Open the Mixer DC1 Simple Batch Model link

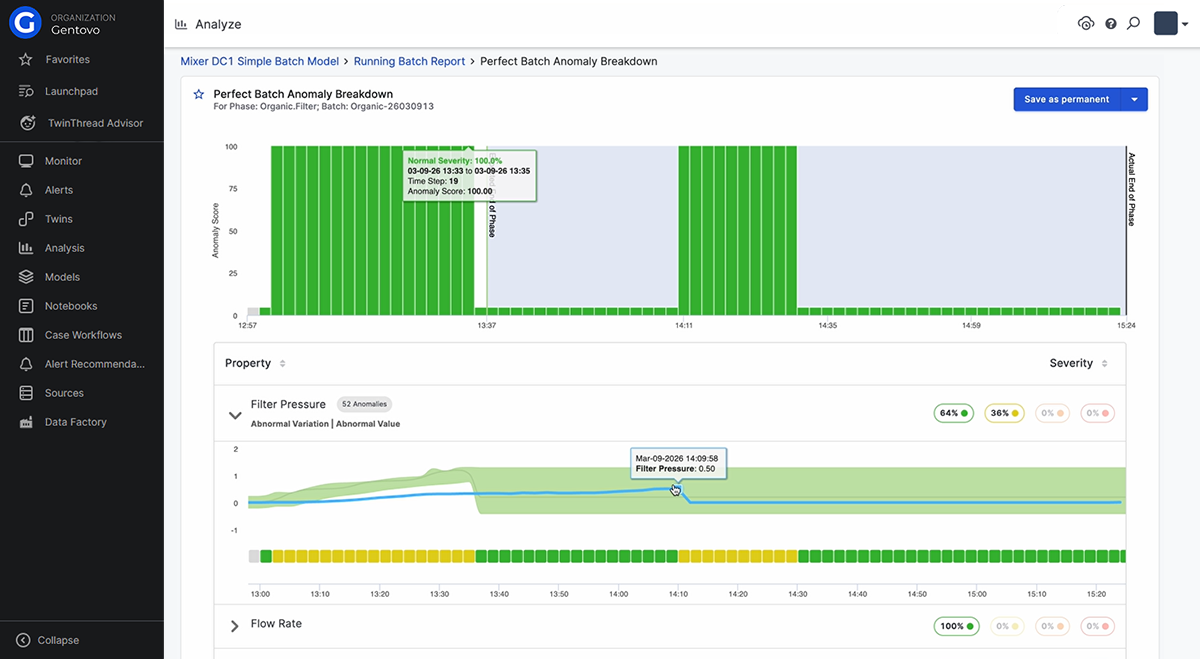[x=258, y=60]
